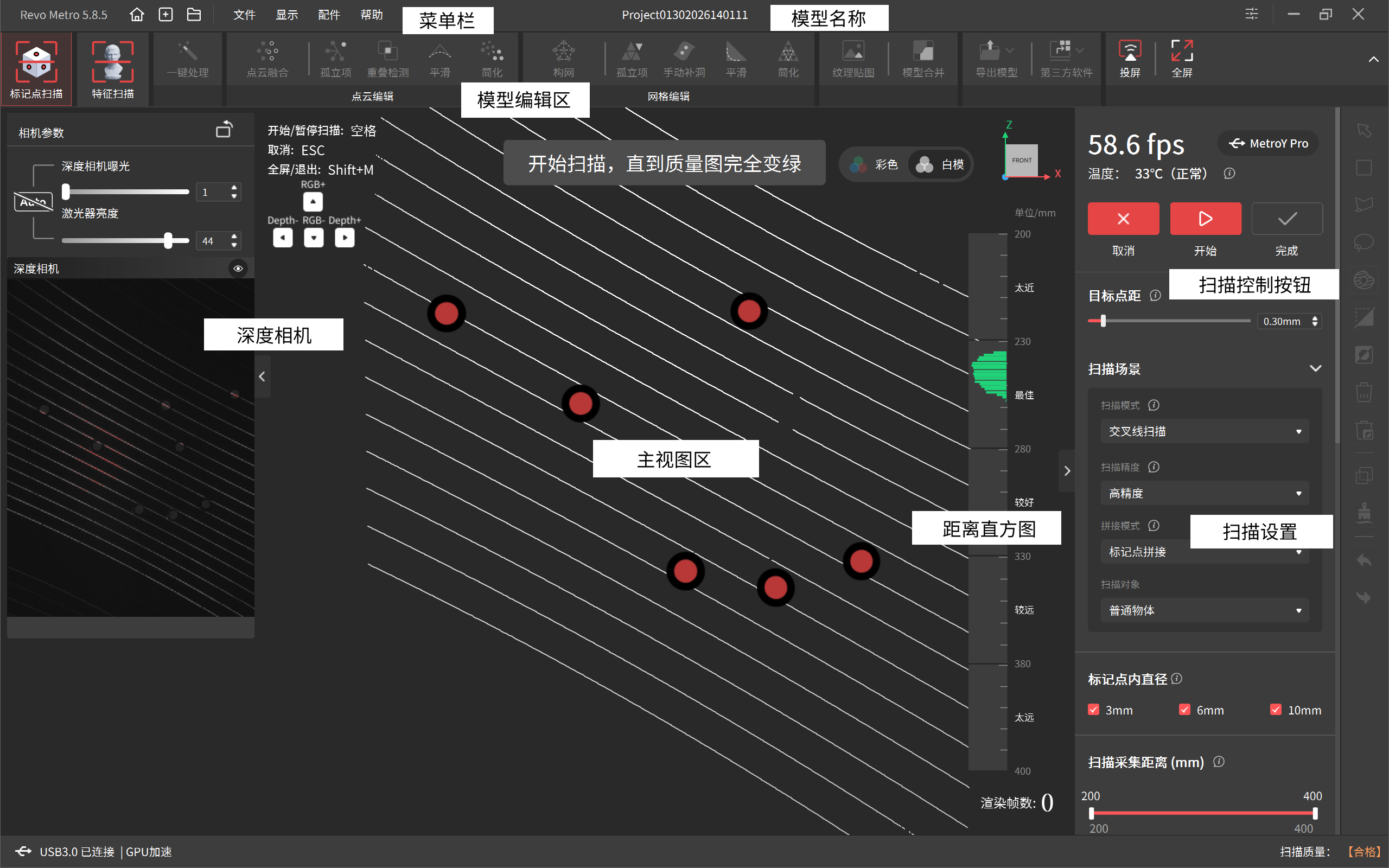Open the 扫描精度 高精度 dropdown
1389x868 pixels.
pyautogui.click(x=1204, y=493)
